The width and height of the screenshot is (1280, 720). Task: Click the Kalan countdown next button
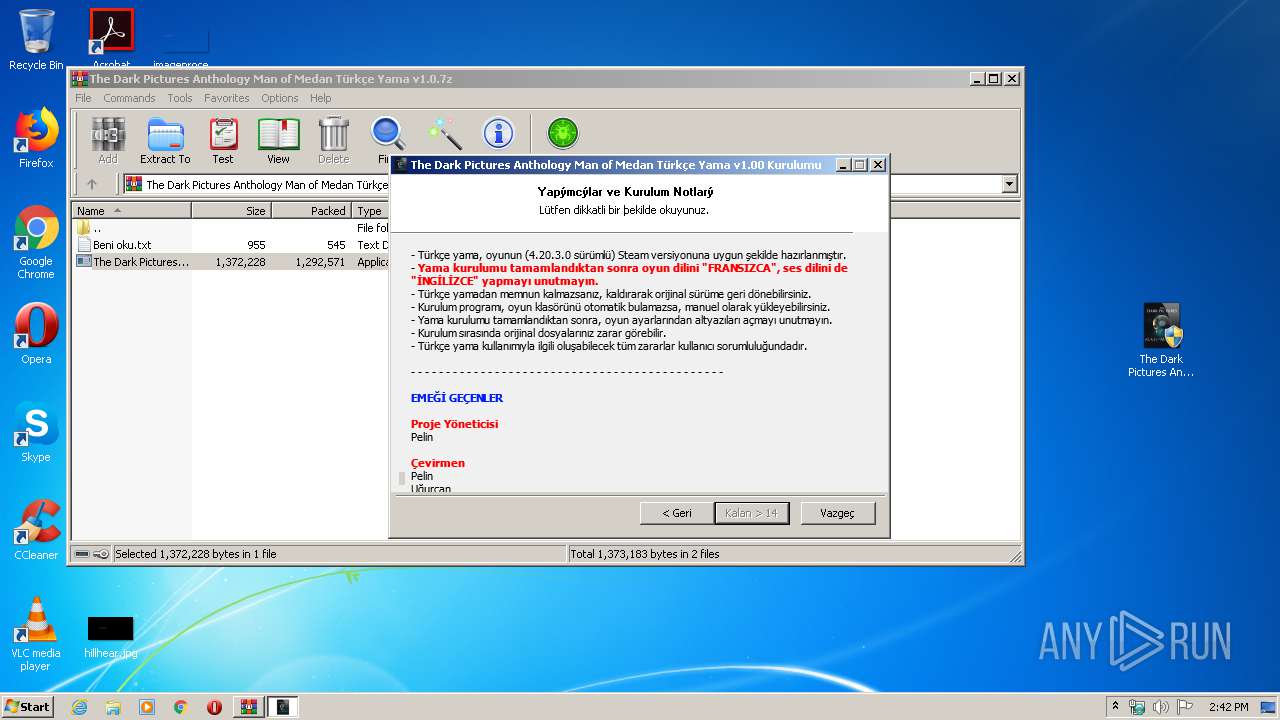[x=752, y=513]
